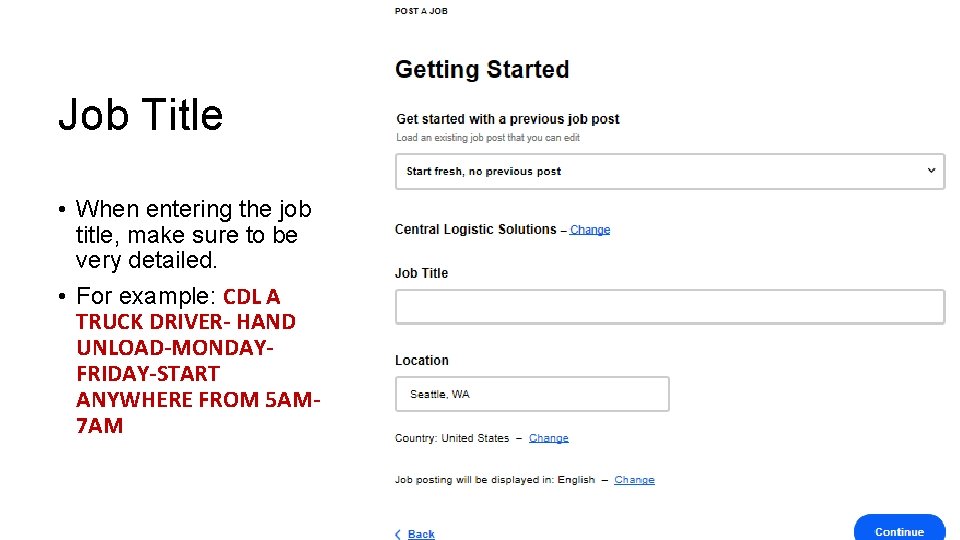Click 'Load an existing job post' helper text
Screen dimensions: 960x540
(488, 138)
